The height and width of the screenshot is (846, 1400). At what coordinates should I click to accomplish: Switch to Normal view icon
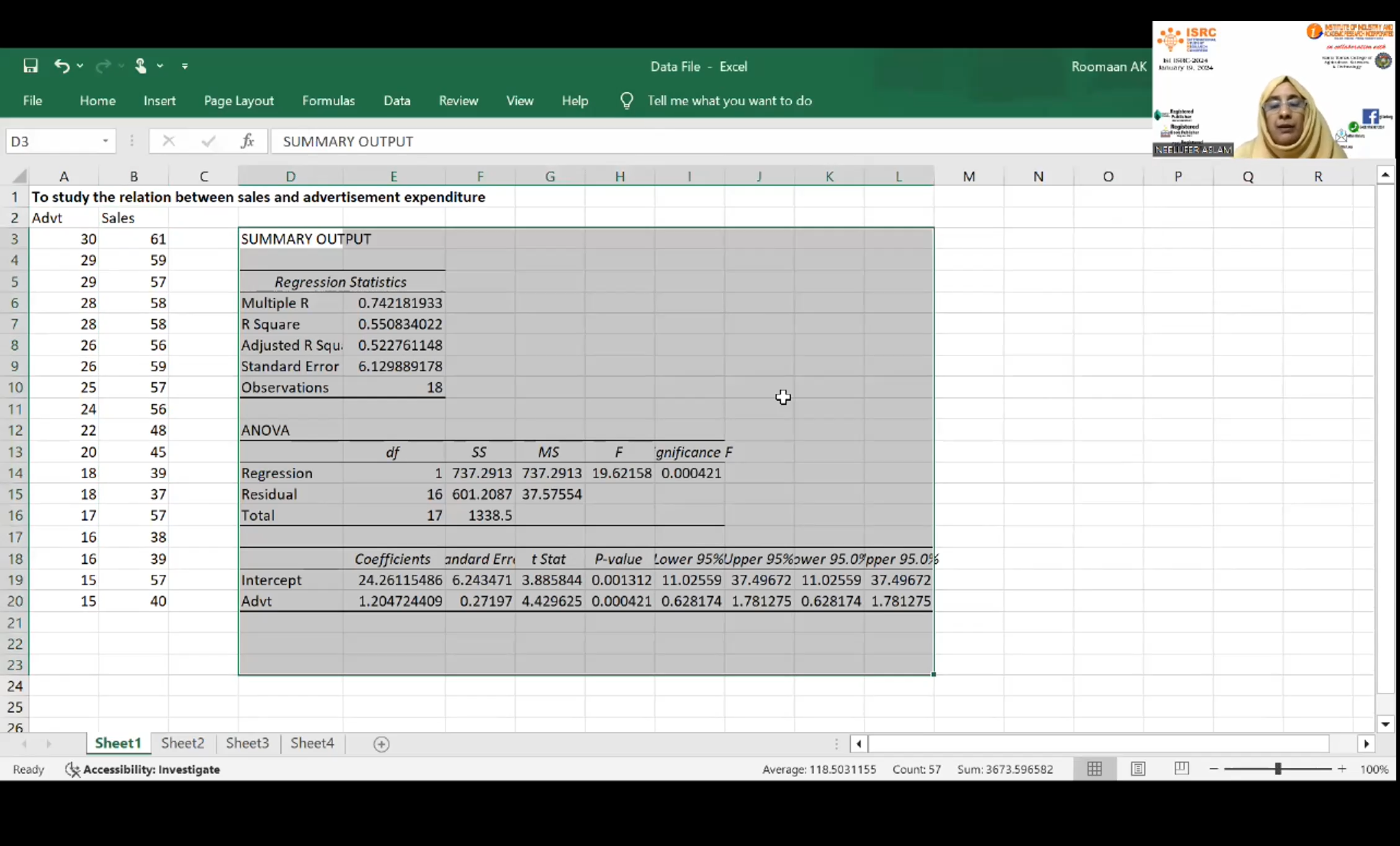click(x=1095, y=769)
